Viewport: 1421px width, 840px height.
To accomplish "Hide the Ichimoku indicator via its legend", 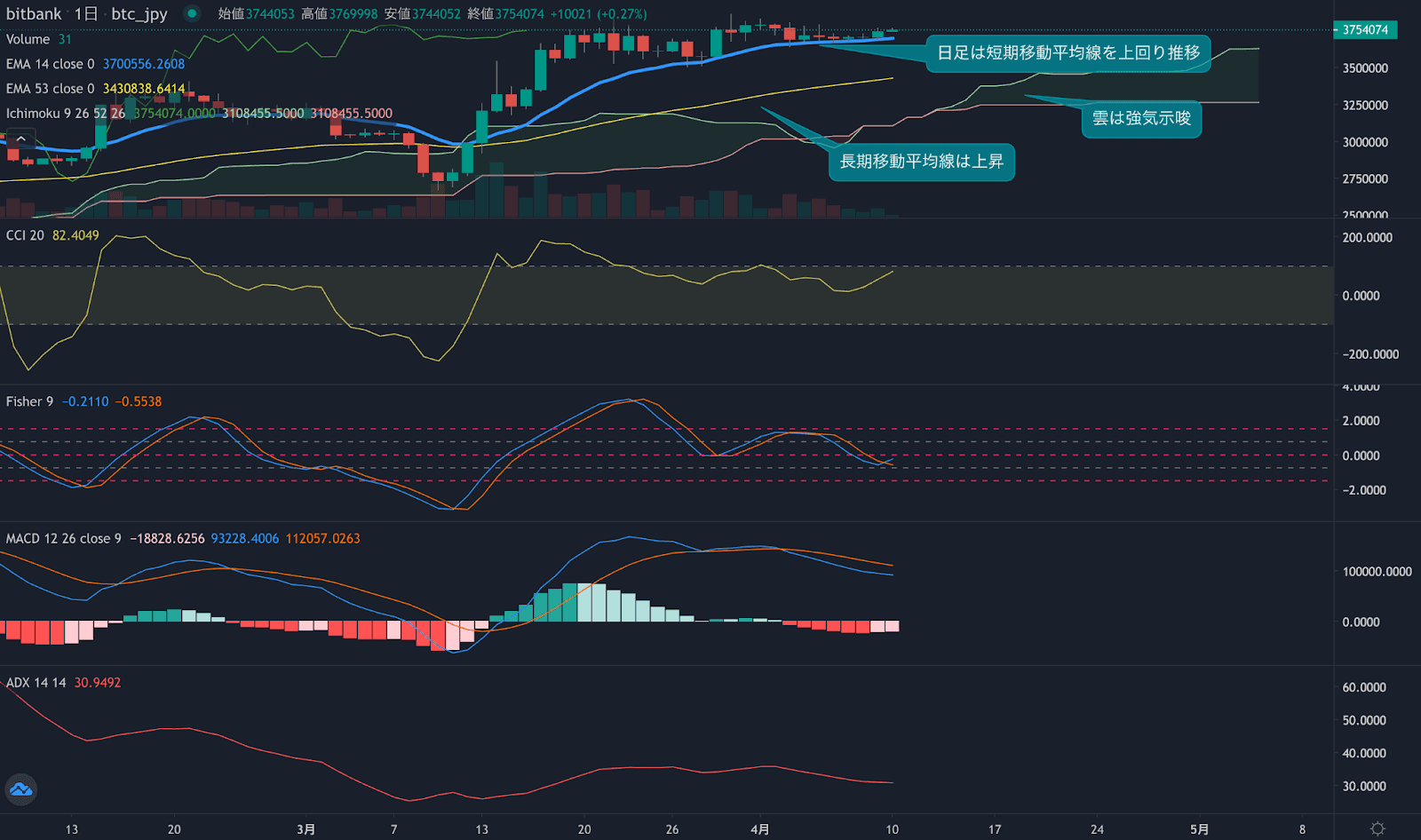I will [x=62, y=113].
